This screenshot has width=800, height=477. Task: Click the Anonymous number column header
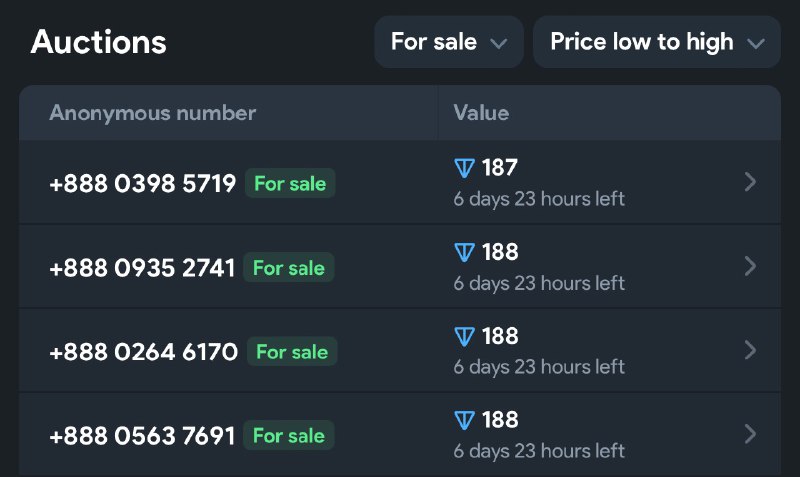click(x=153, y=113)
